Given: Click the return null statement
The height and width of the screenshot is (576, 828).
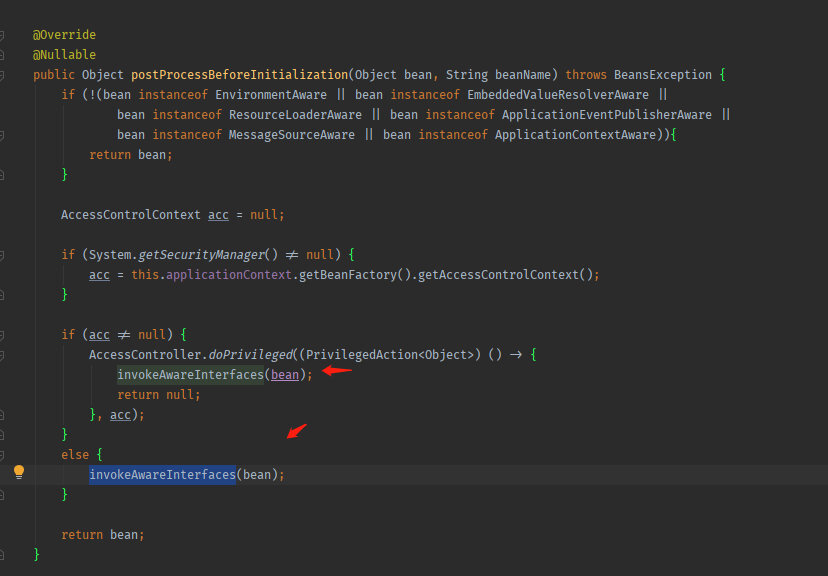Looking at the screenshot, I should click(x=158, y=395).
